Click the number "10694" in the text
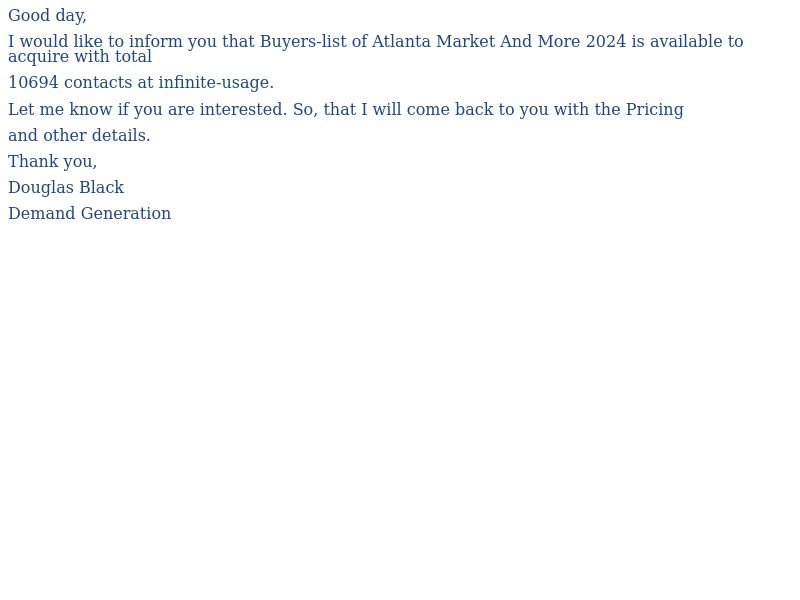This screenshot has height=600, width=800. [x=33, y=83]
